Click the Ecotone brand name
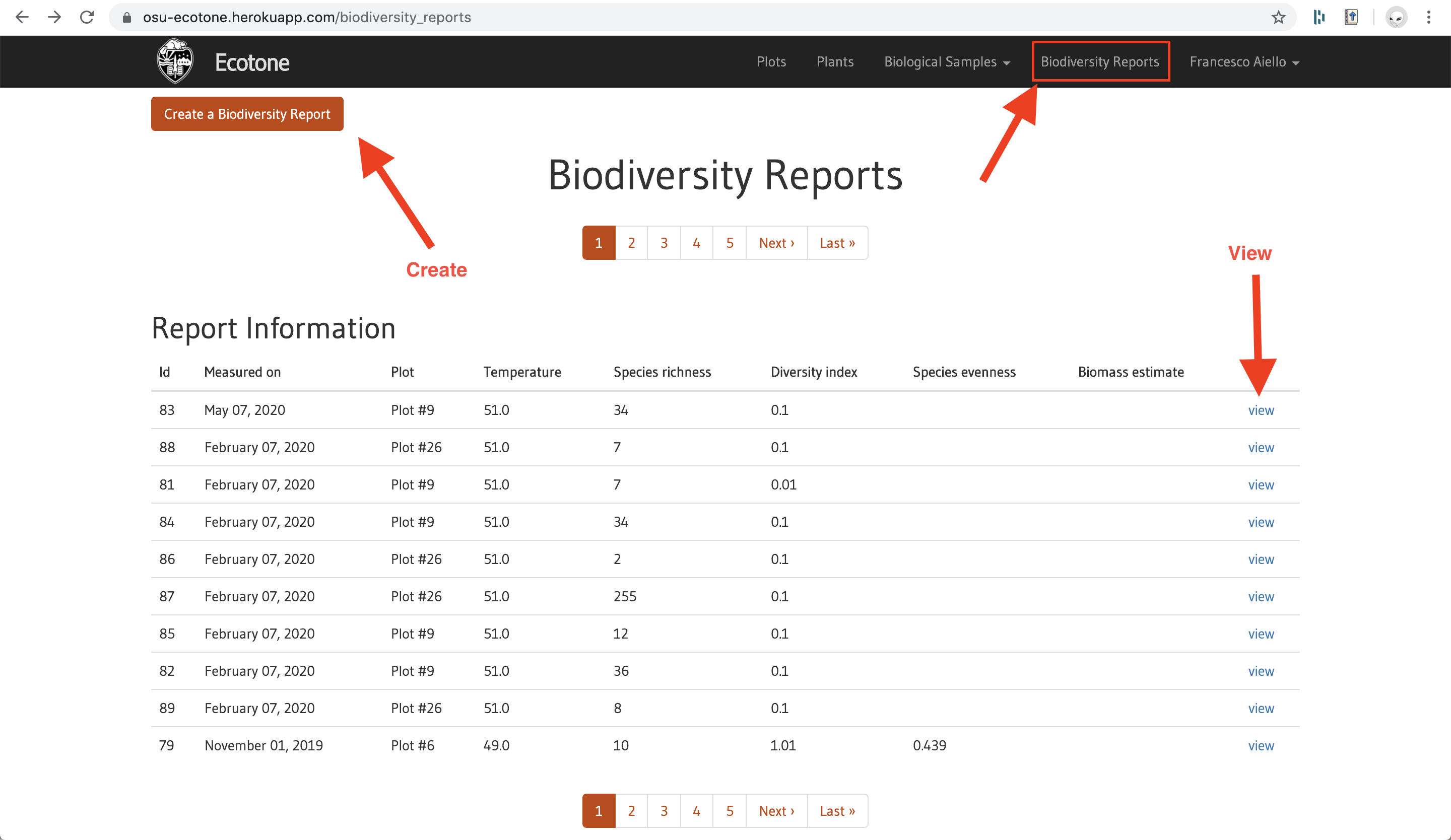 tap(252, 62)
